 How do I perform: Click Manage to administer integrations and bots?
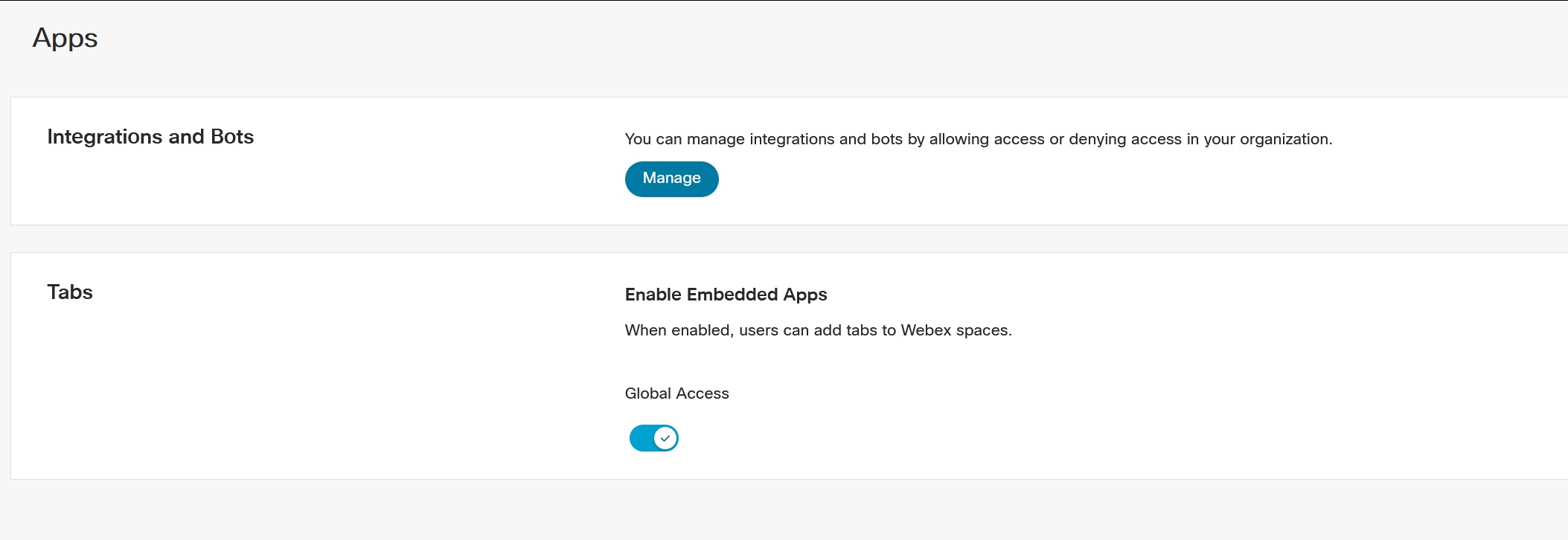tap(671, 179)
